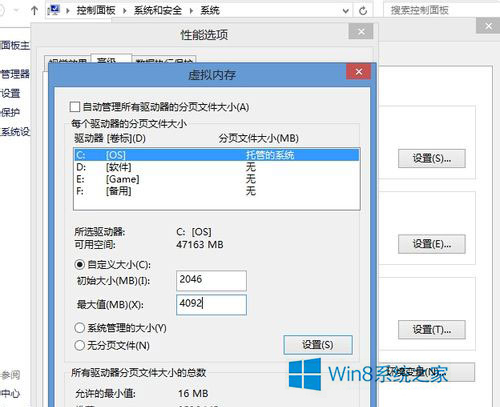Click the refresh icon in address bar

(x=363, y=11)
